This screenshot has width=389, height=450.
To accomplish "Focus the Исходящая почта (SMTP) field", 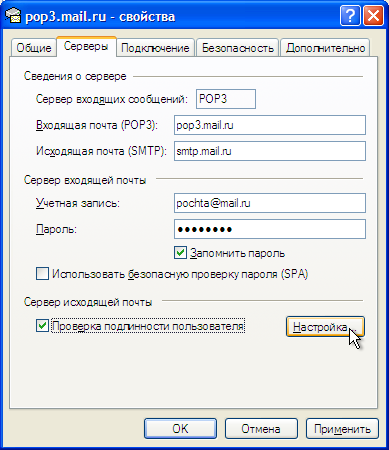I will (x=270, y=151).
